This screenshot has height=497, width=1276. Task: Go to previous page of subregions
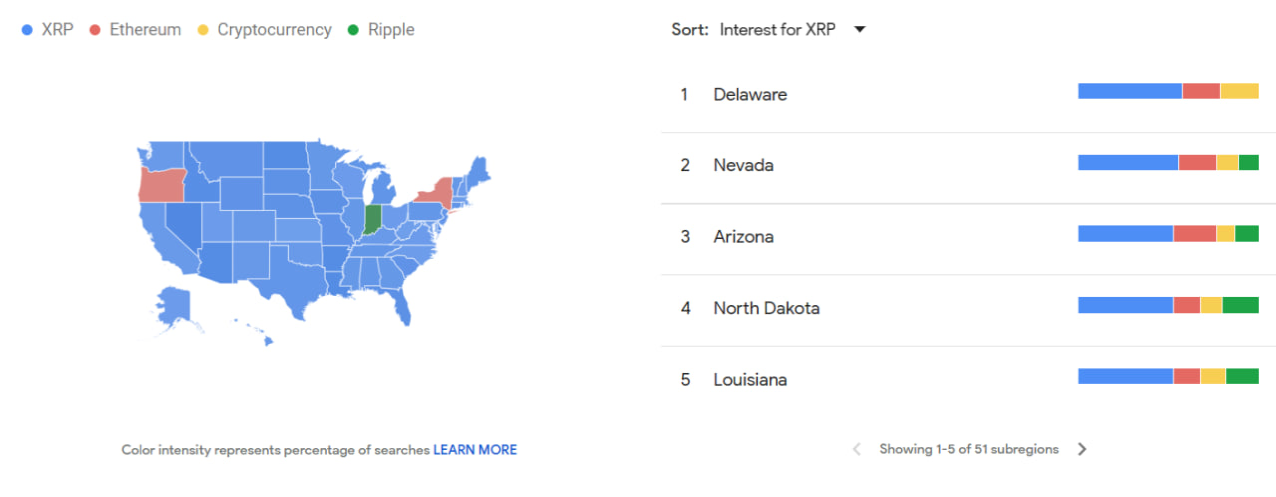[x=857, y=449]
